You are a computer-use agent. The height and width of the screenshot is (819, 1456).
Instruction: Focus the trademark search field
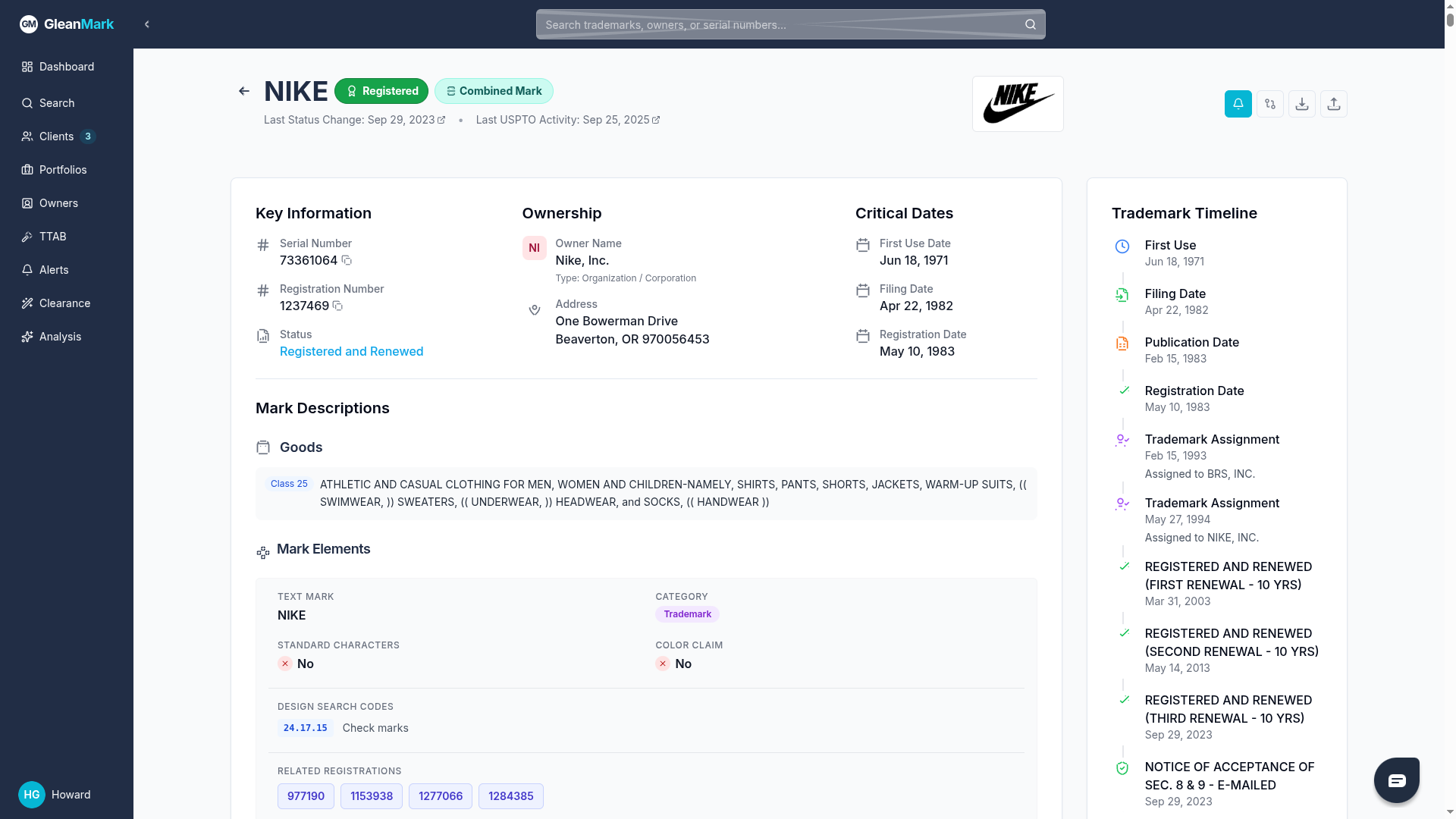781,24
